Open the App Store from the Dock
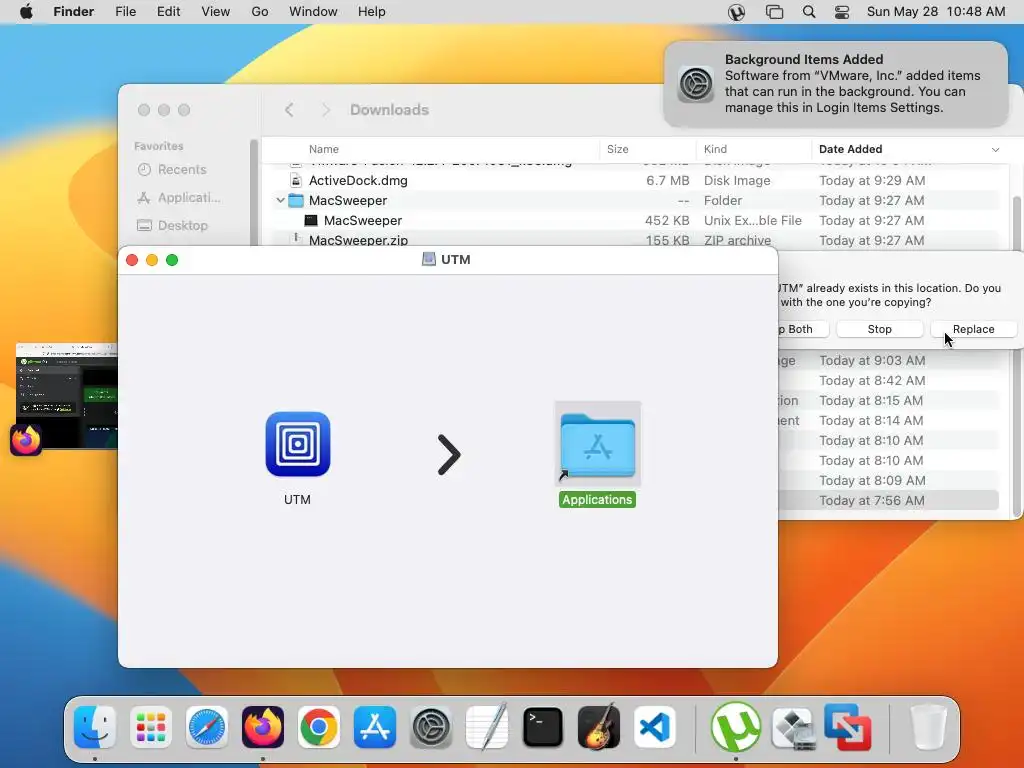The width and height of the screenshot is (1024, 768). click(375, 727)
